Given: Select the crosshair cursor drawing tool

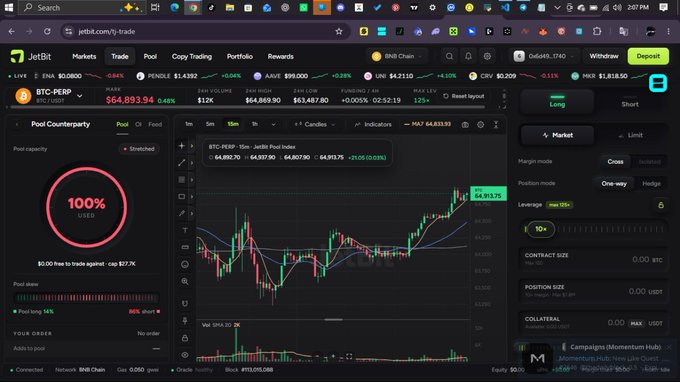Looking at the screenshot, I should pos(182,146).
